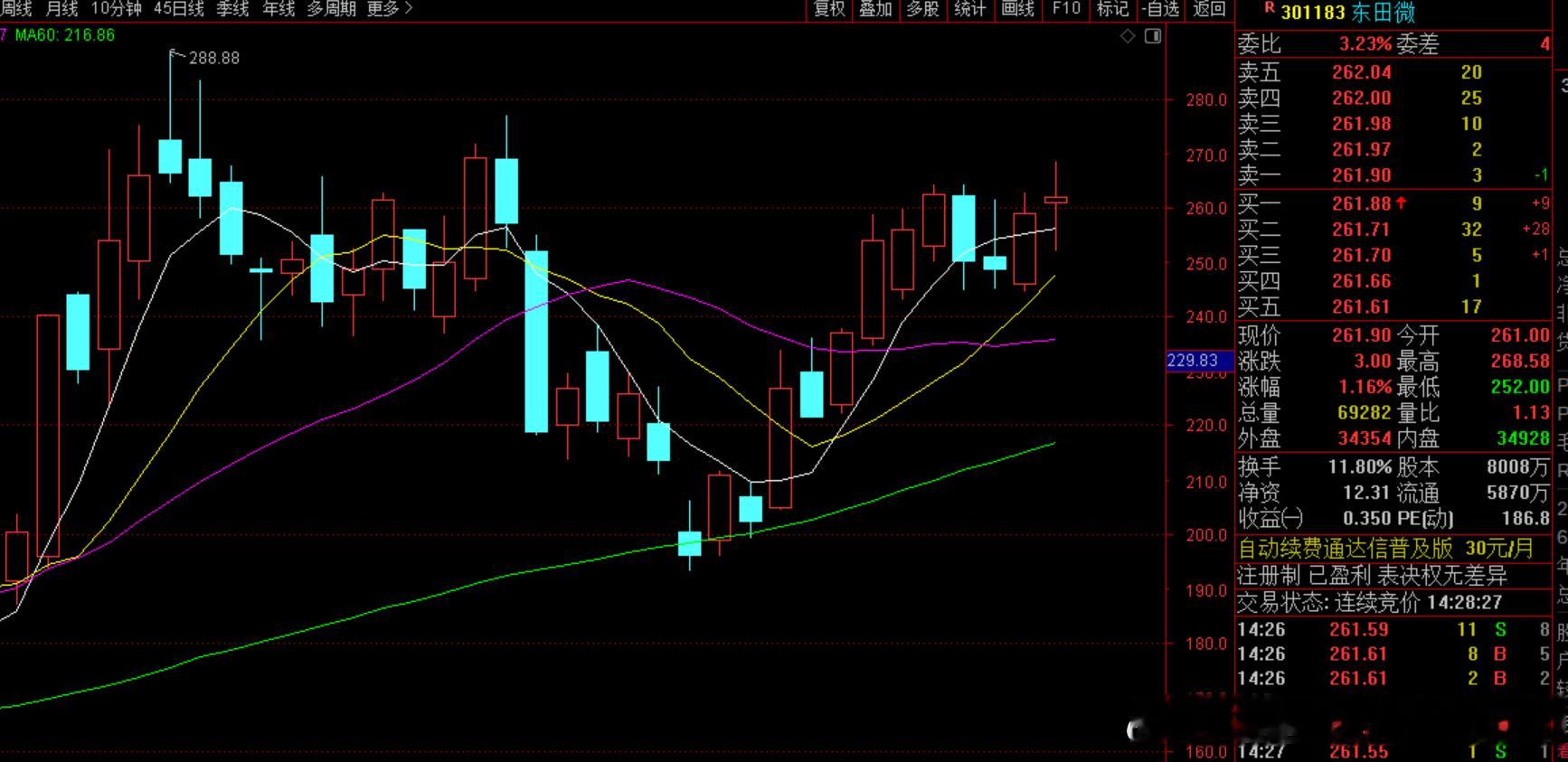
Task: Switch to 周线 weekly chart tab
Action: [16, 9]
